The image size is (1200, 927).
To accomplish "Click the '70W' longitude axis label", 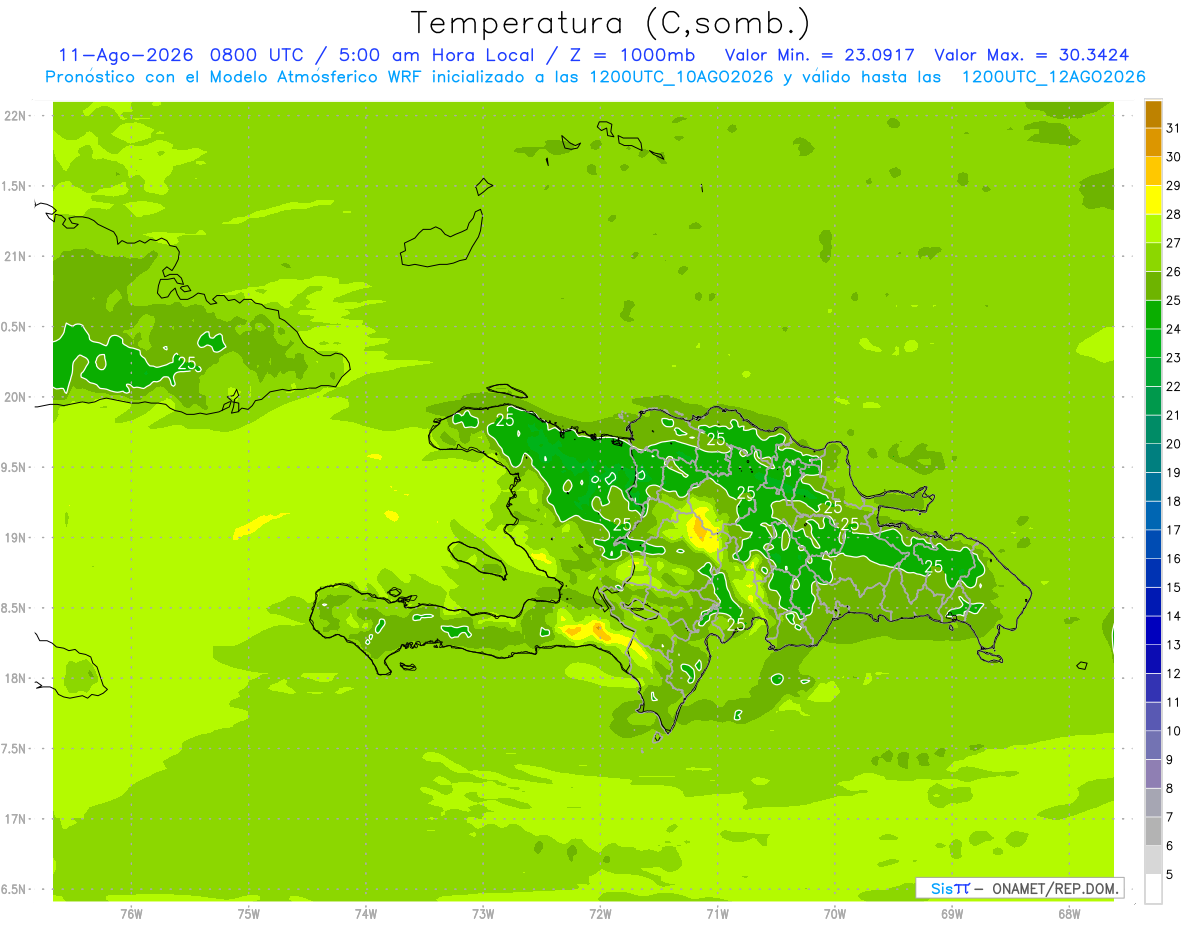I will click(x=834, y=913).
